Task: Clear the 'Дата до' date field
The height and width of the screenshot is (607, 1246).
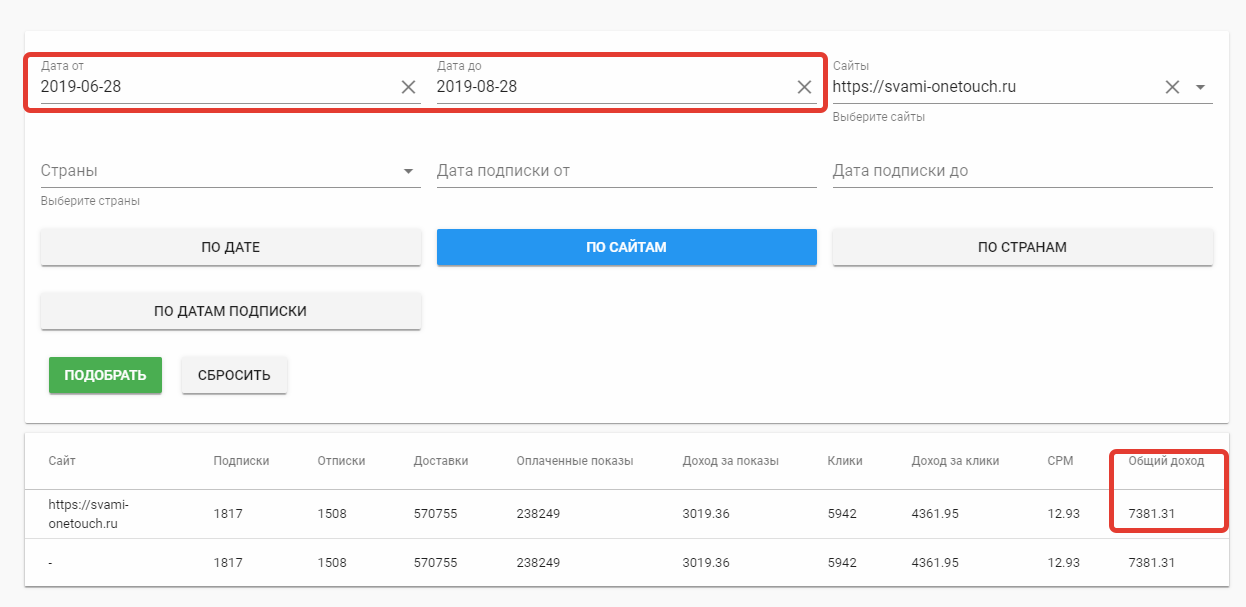Action: 804,87
